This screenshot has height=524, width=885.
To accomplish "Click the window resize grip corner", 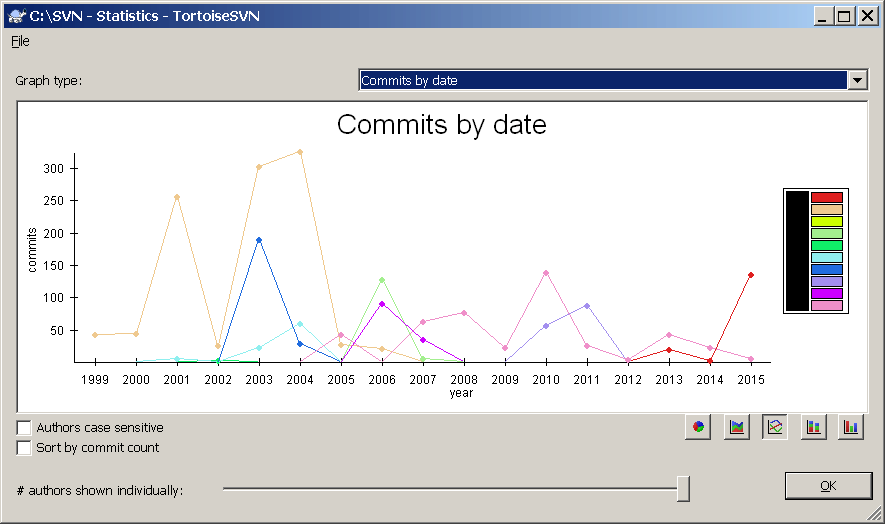I will pos(874,513).
